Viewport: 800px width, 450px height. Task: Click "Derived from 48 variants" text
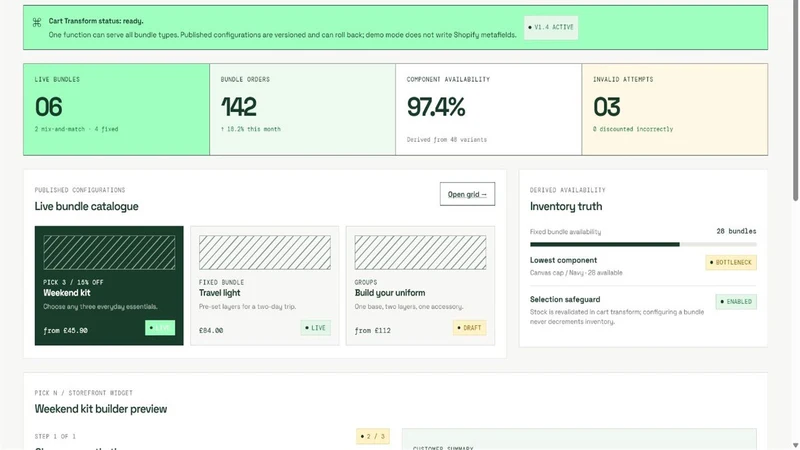[x=446, y=139]
